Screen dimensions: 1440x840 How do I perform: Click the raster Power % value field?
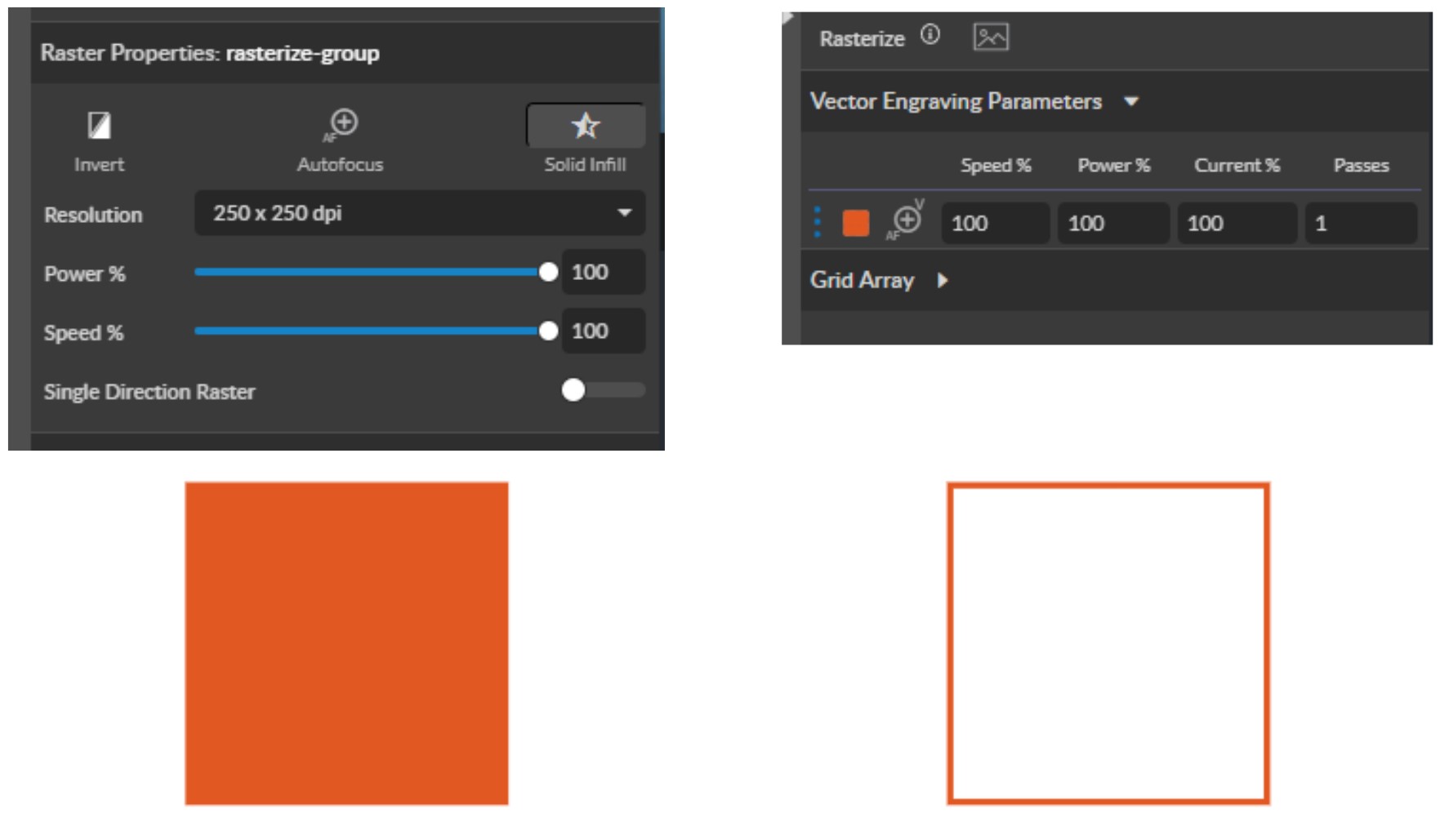pyautogui.click(x=602, y=273)
